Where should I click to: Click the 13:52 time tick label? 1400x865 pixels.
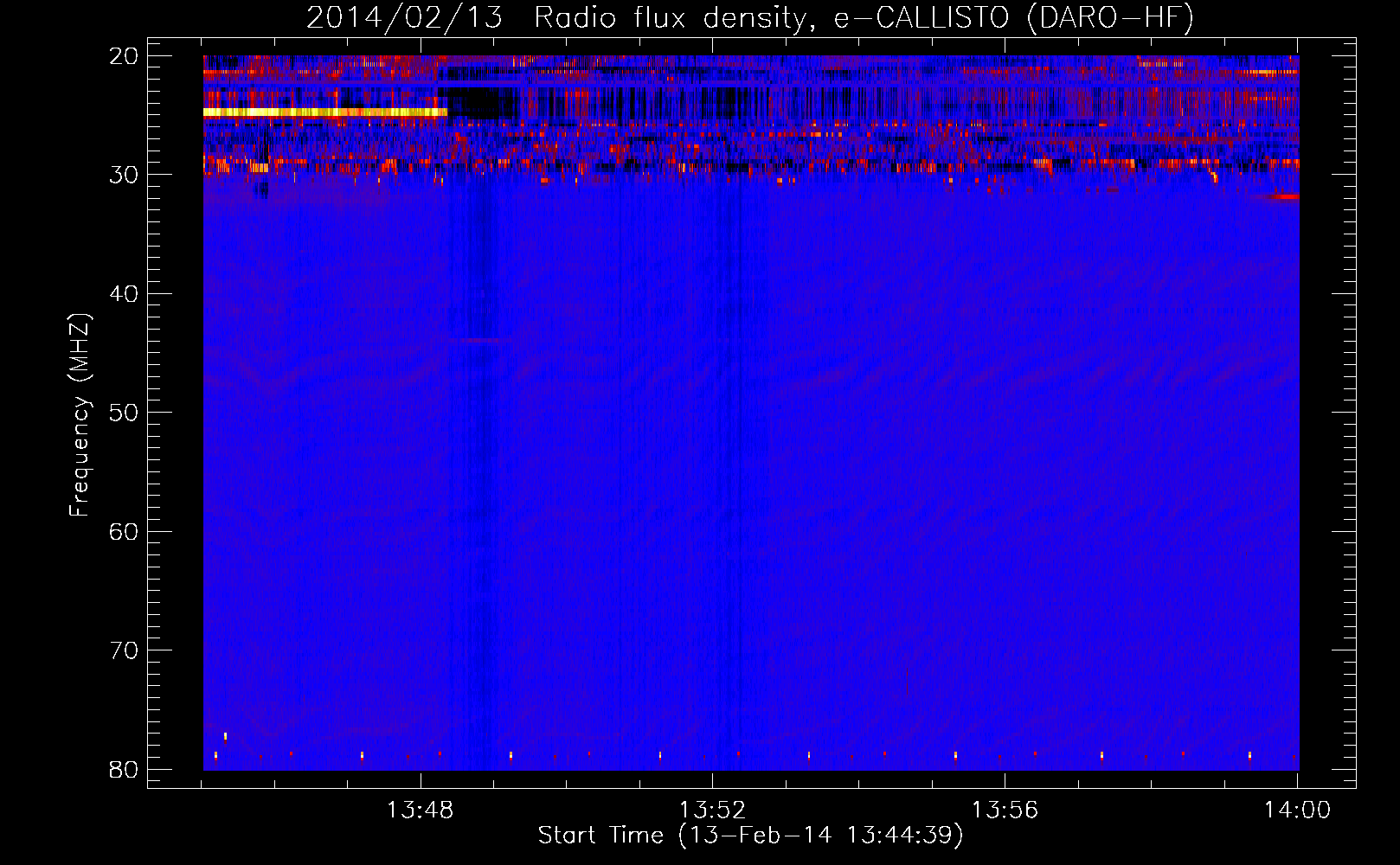click(712, 811)
